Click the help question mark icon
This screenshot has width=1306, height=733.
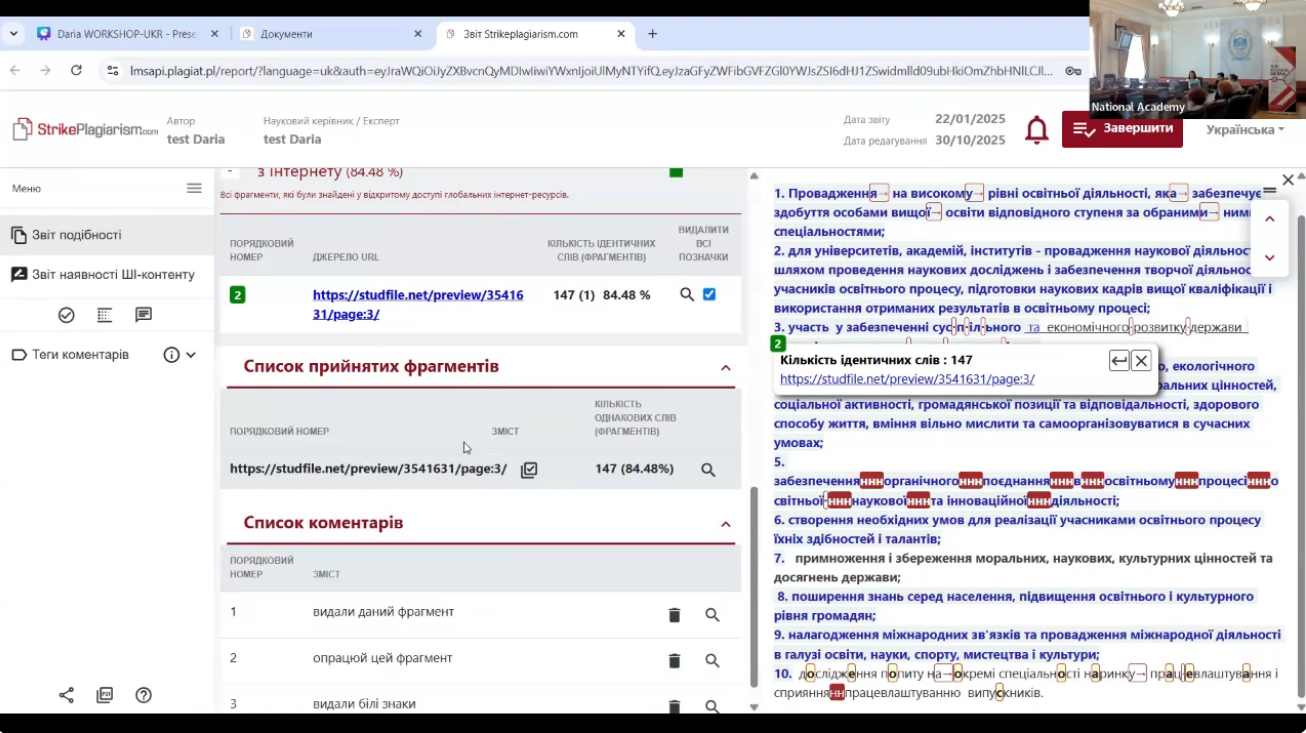[x=144, y=695]
